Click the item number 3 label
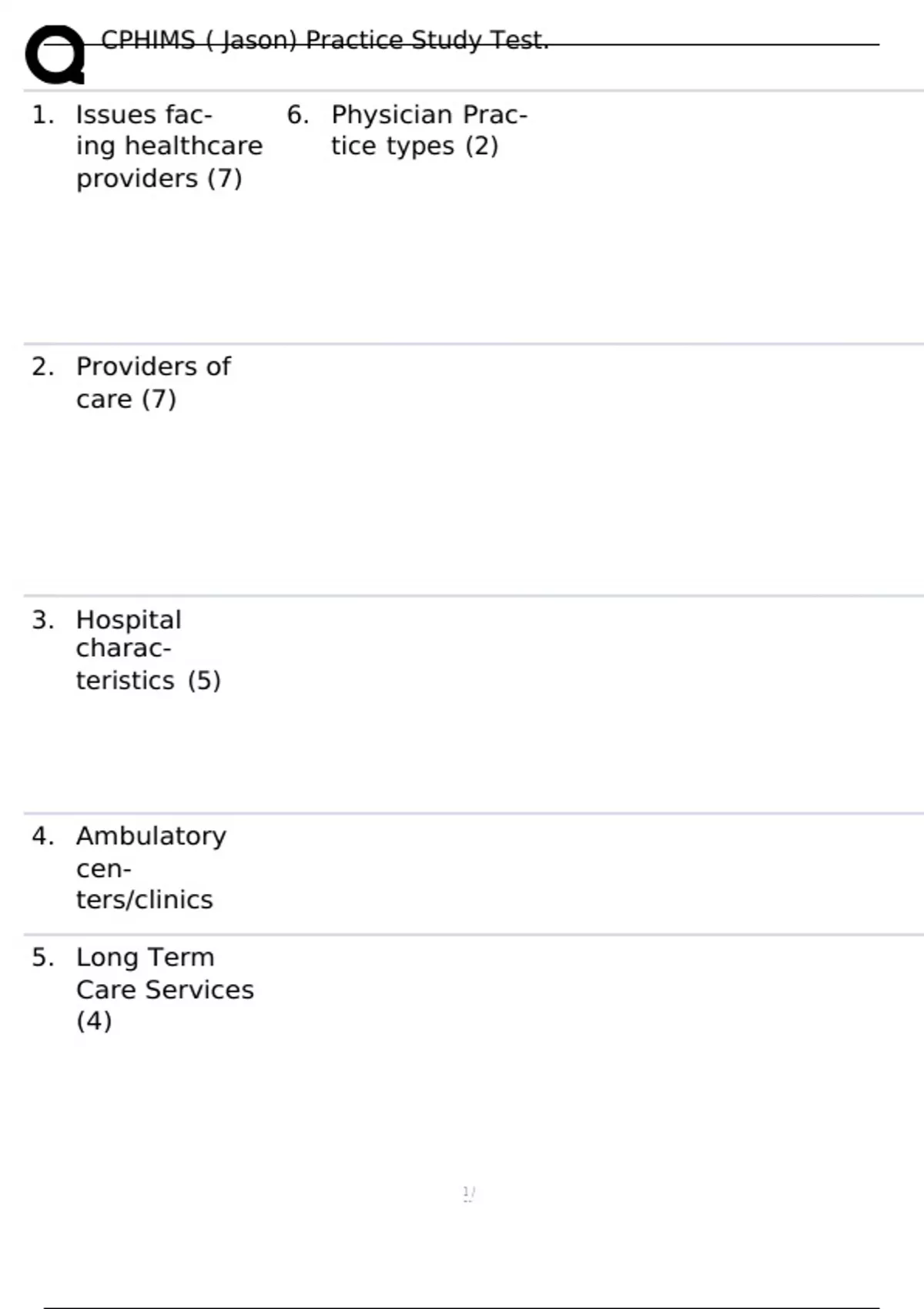 [43, 620]
